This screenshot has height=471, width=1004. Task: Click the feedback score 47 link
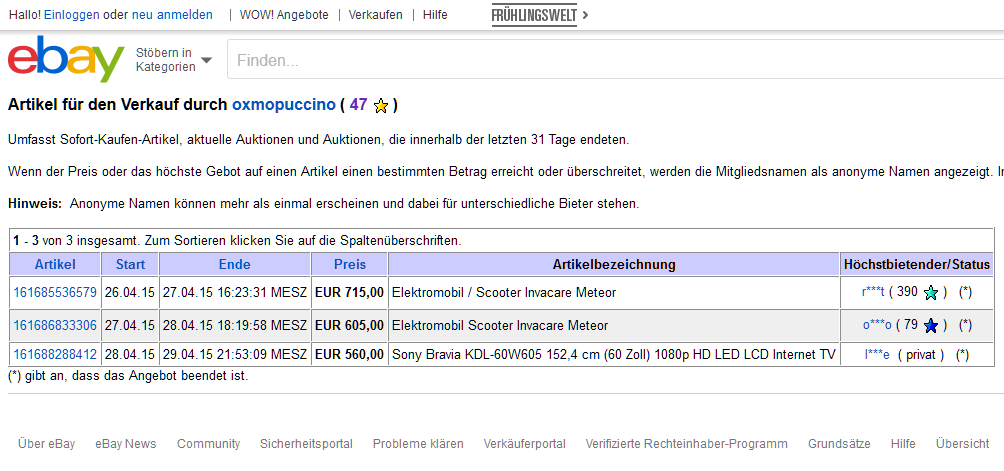[x=359, y=104]
